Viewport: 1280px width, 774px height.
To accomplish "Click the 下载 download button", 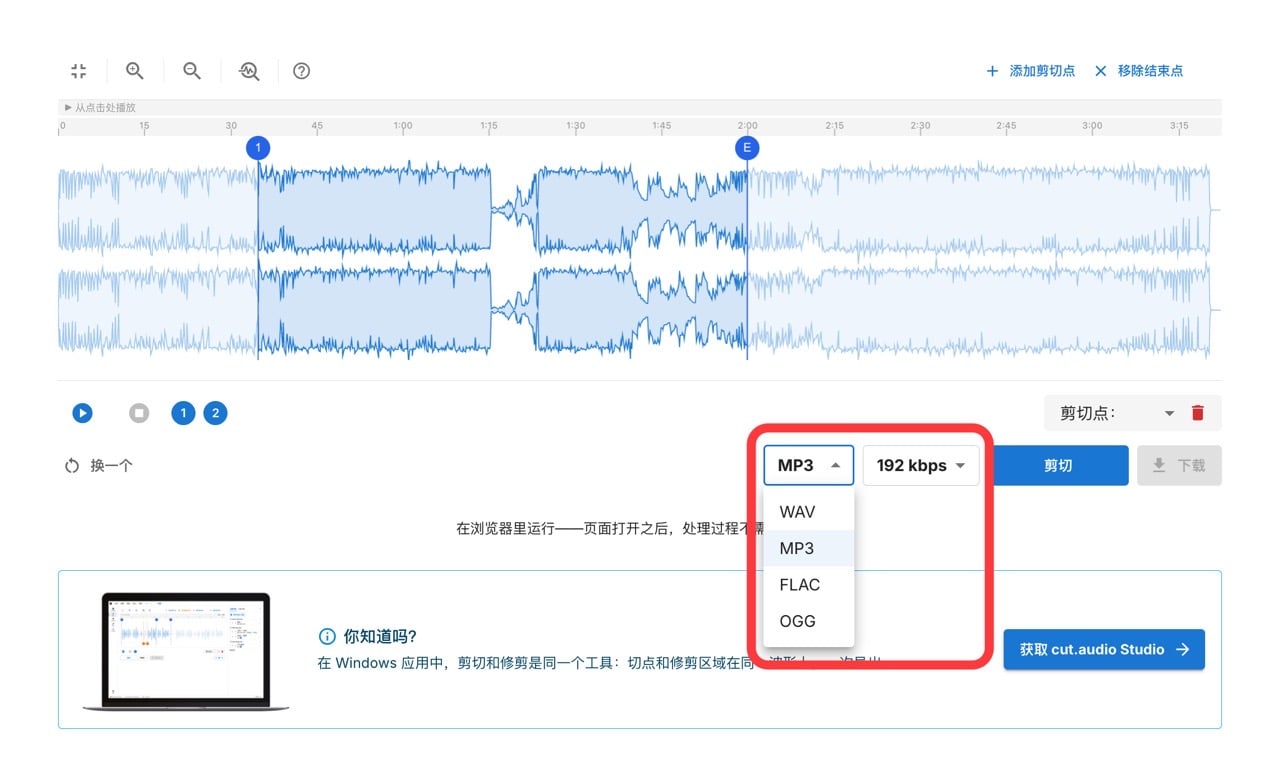I will point(1179,466).
